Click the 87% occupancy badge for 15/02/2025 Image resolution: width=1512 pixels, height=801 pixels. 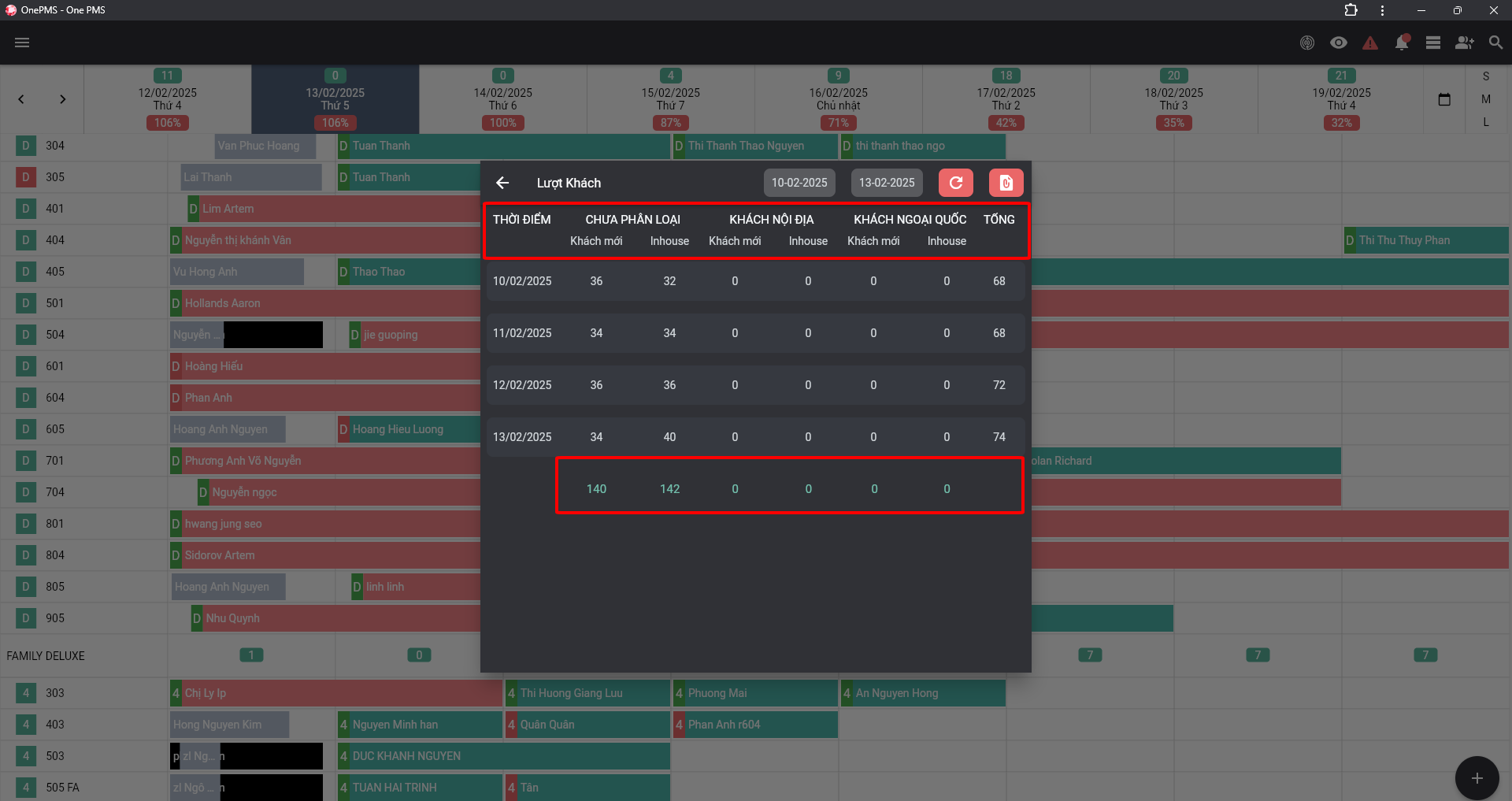671,123
